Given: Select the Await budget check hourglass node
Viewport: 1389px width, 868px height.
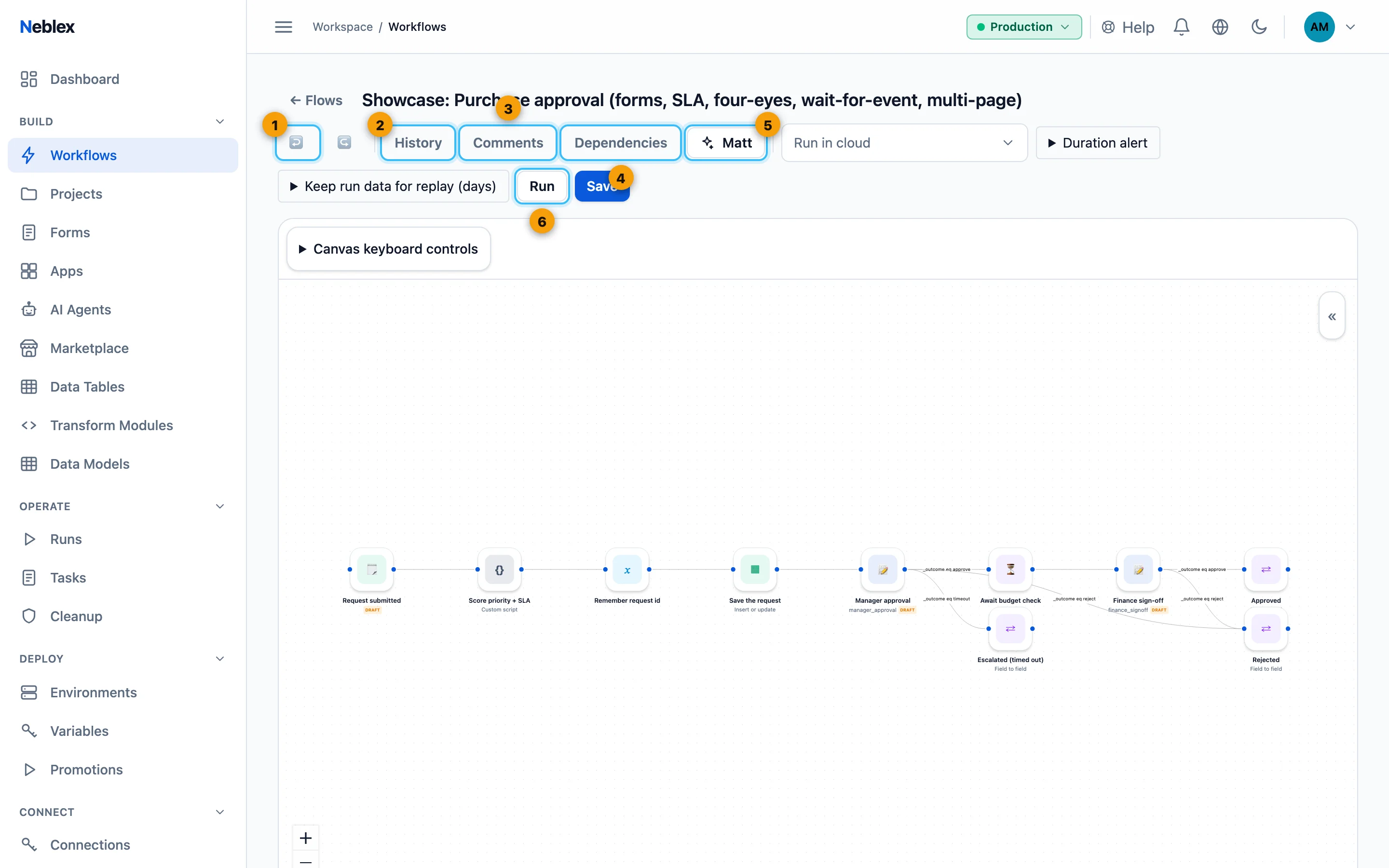Looking at the screenshot, I should click(1010, 570).
